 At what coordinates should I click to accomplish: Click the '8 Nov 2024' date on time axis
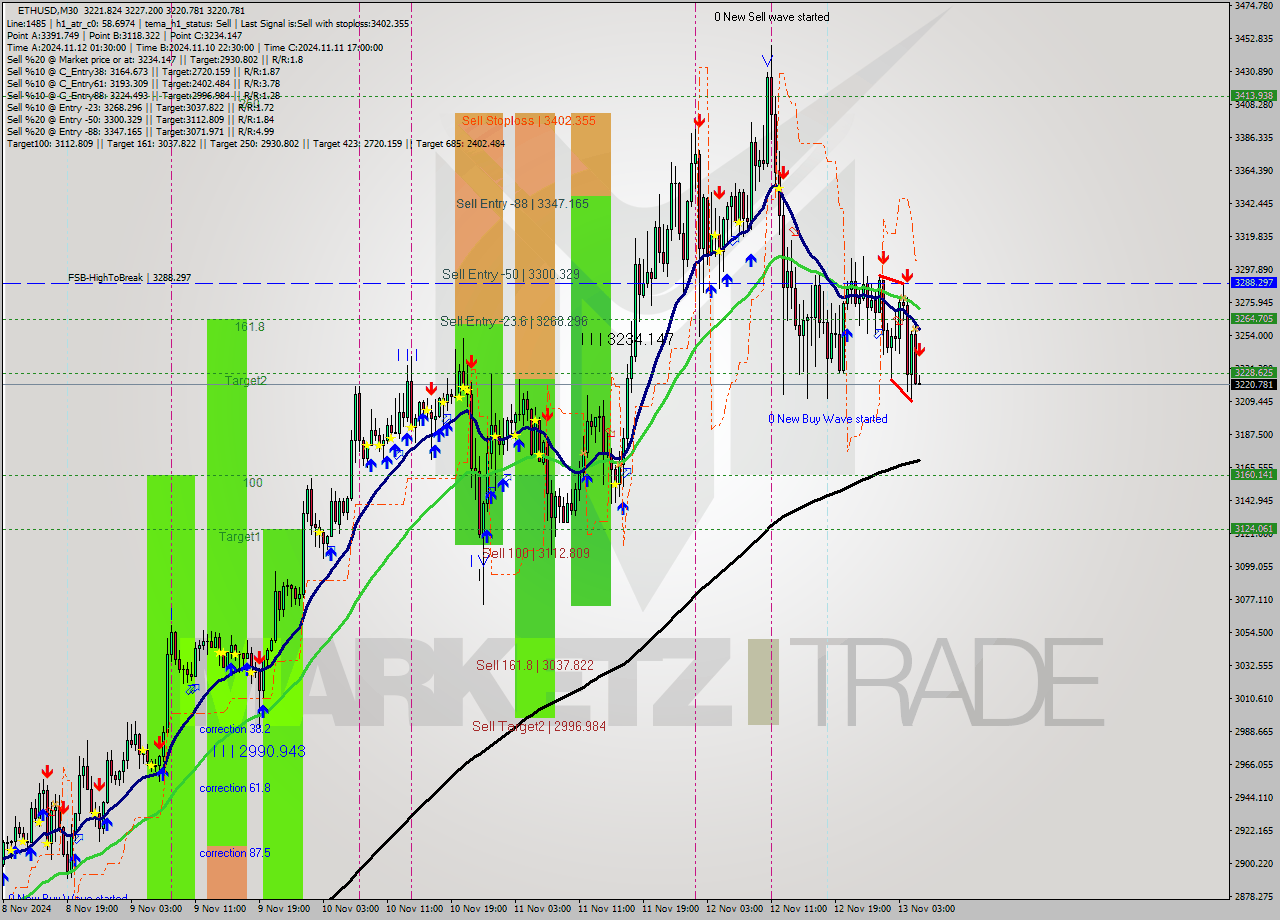tap(26, 909)
